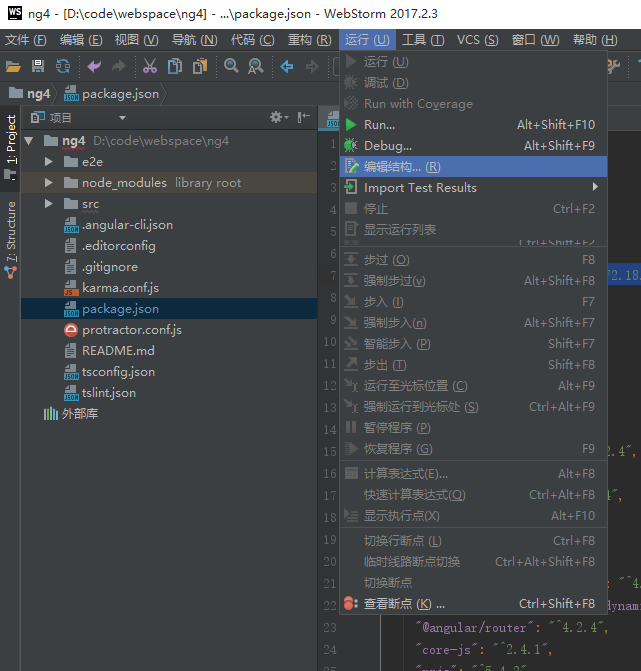
Task: Click the Paste clipboard icon
Action: point(200,66)
